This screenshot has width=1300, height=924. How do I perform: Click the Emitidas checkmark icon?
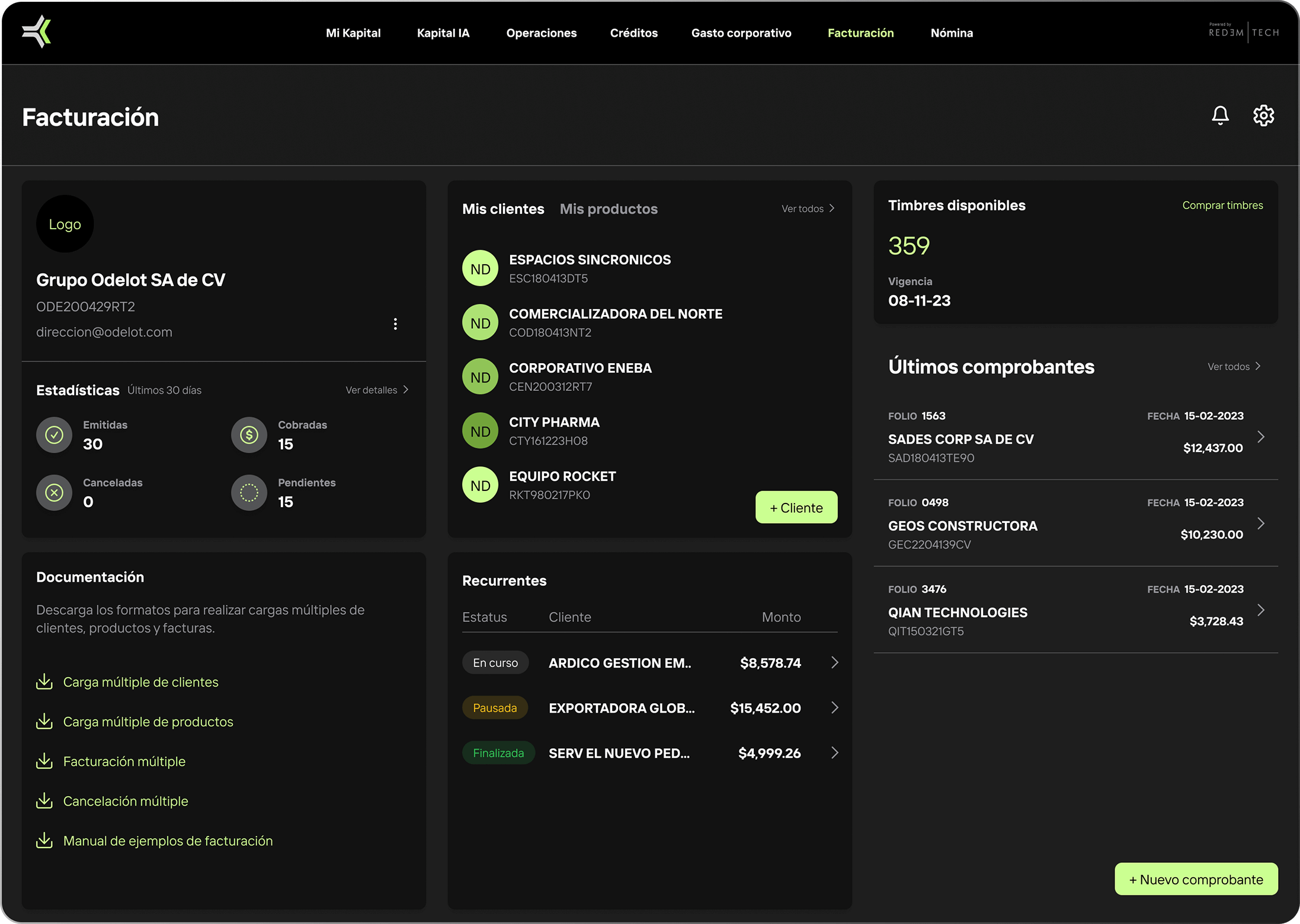55,435
